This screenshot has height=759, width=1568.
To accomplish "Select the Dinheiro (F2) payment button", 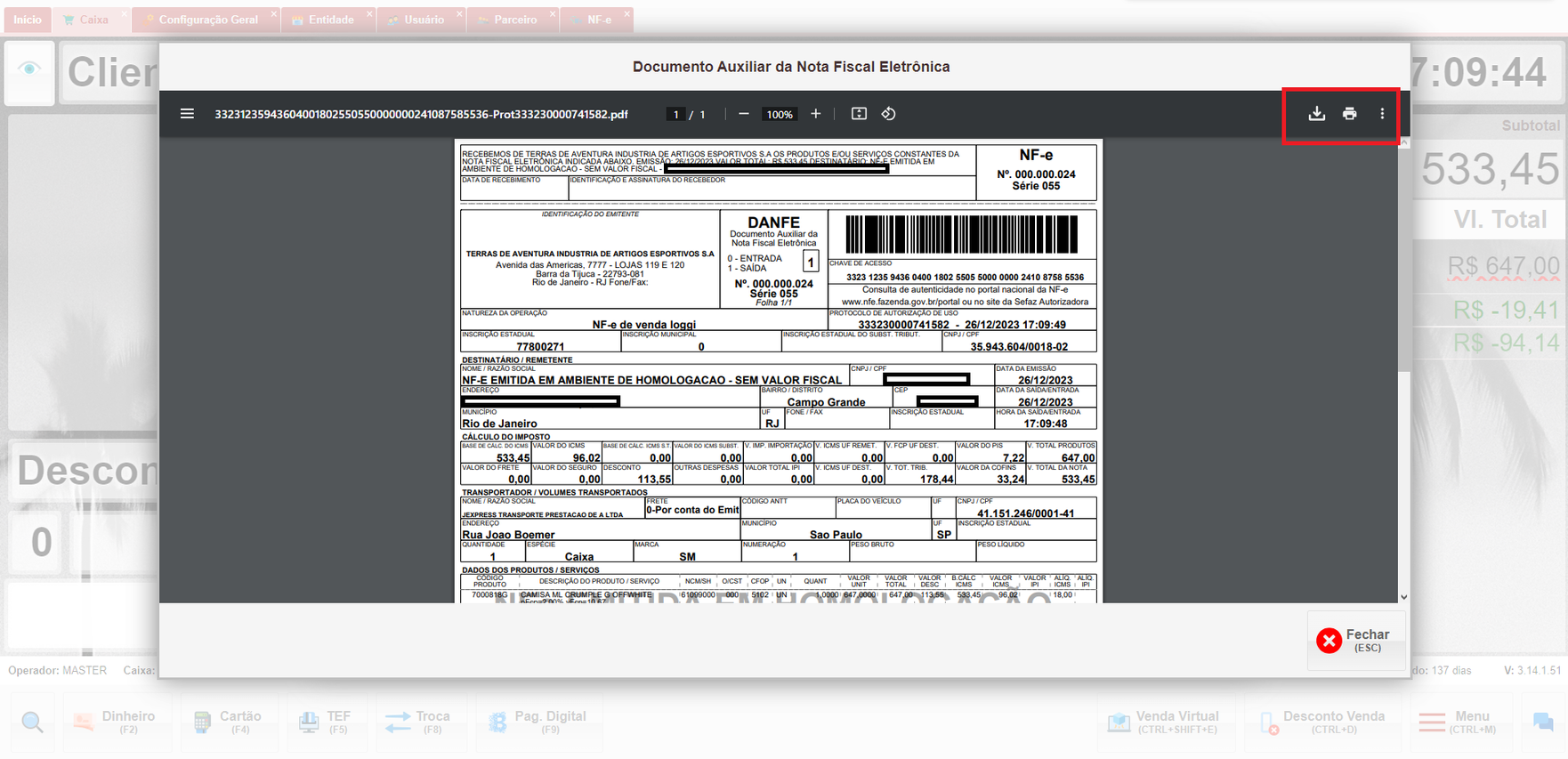I will (x=116, y=722).
